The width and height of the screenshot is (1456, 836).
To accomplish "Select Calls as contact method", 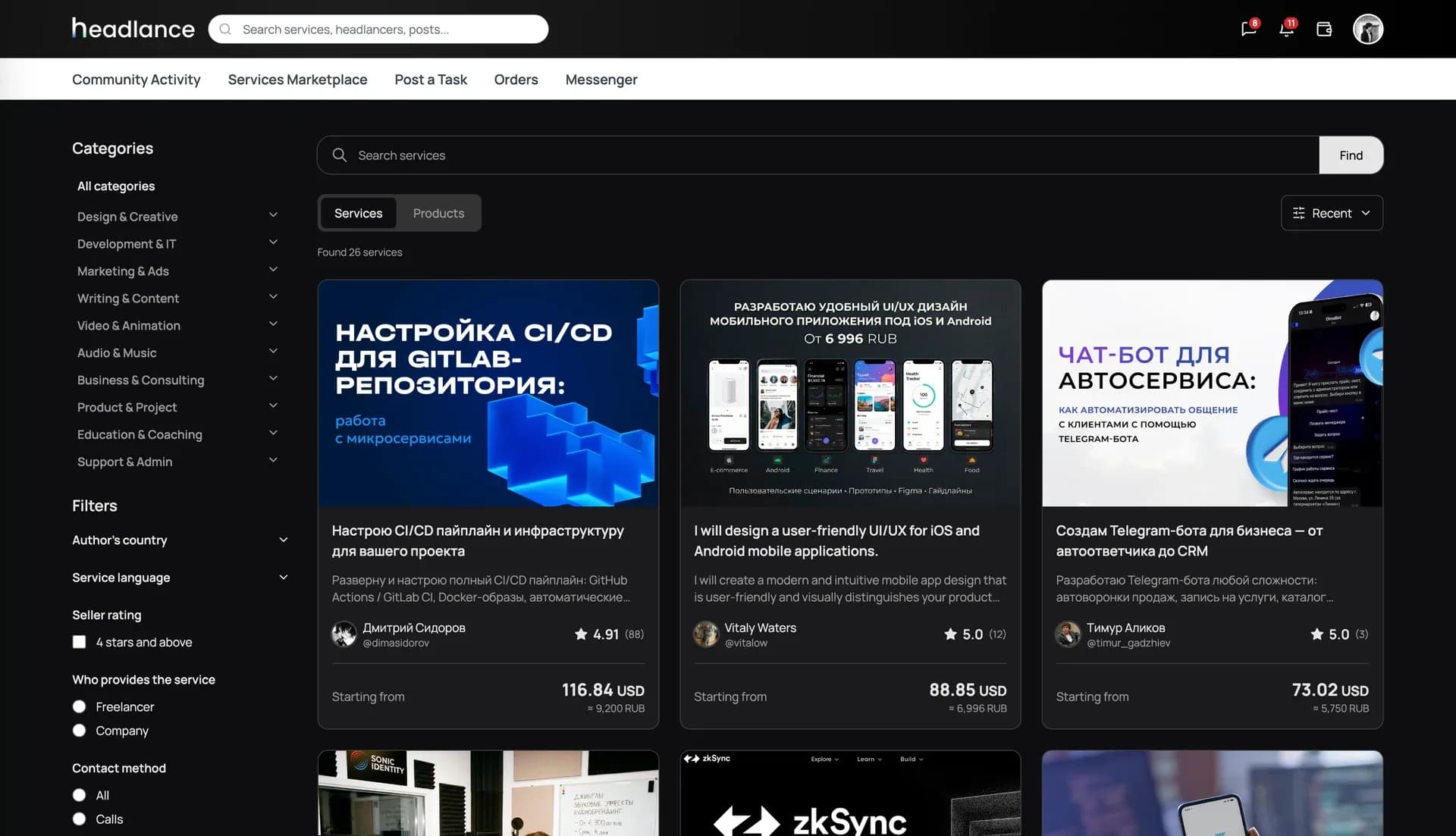I will tap(79, 819).
